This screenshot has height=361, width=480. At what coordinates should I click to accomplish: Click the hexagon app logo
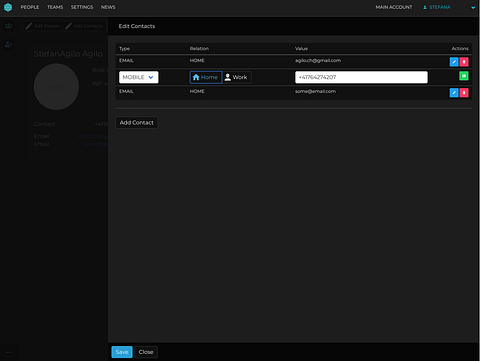click(8, 7)
